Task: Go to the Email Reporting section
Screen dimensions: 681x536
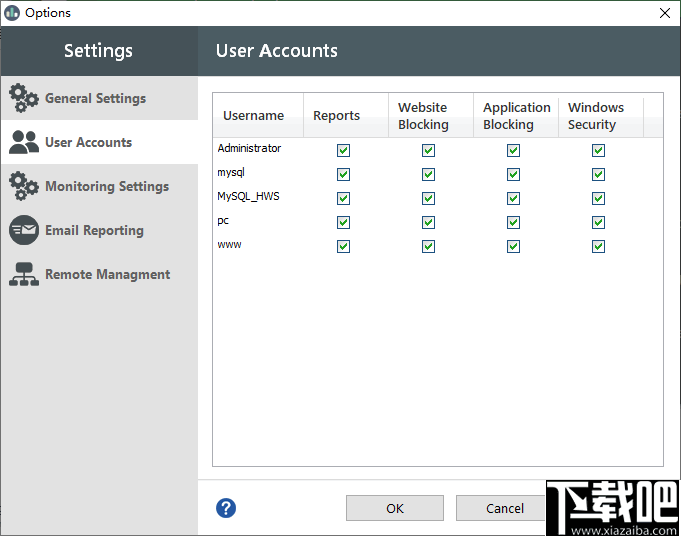Action: click(x=94, y=230)
